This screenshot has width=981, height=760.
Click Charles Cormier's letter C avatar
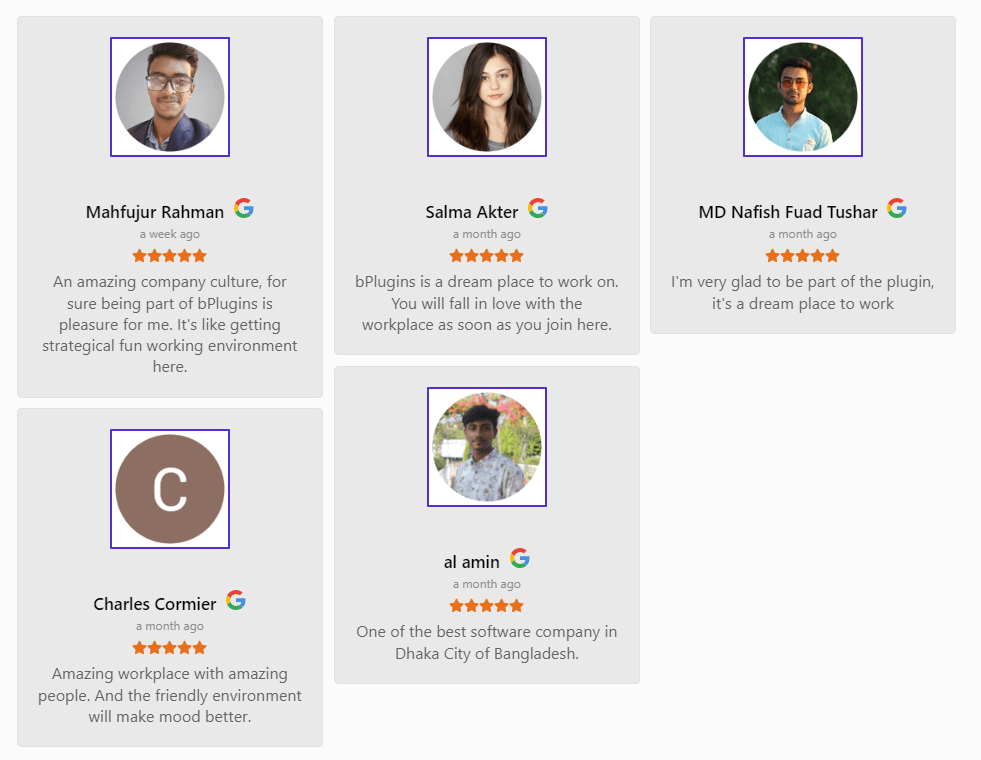[x=170, y=489]
